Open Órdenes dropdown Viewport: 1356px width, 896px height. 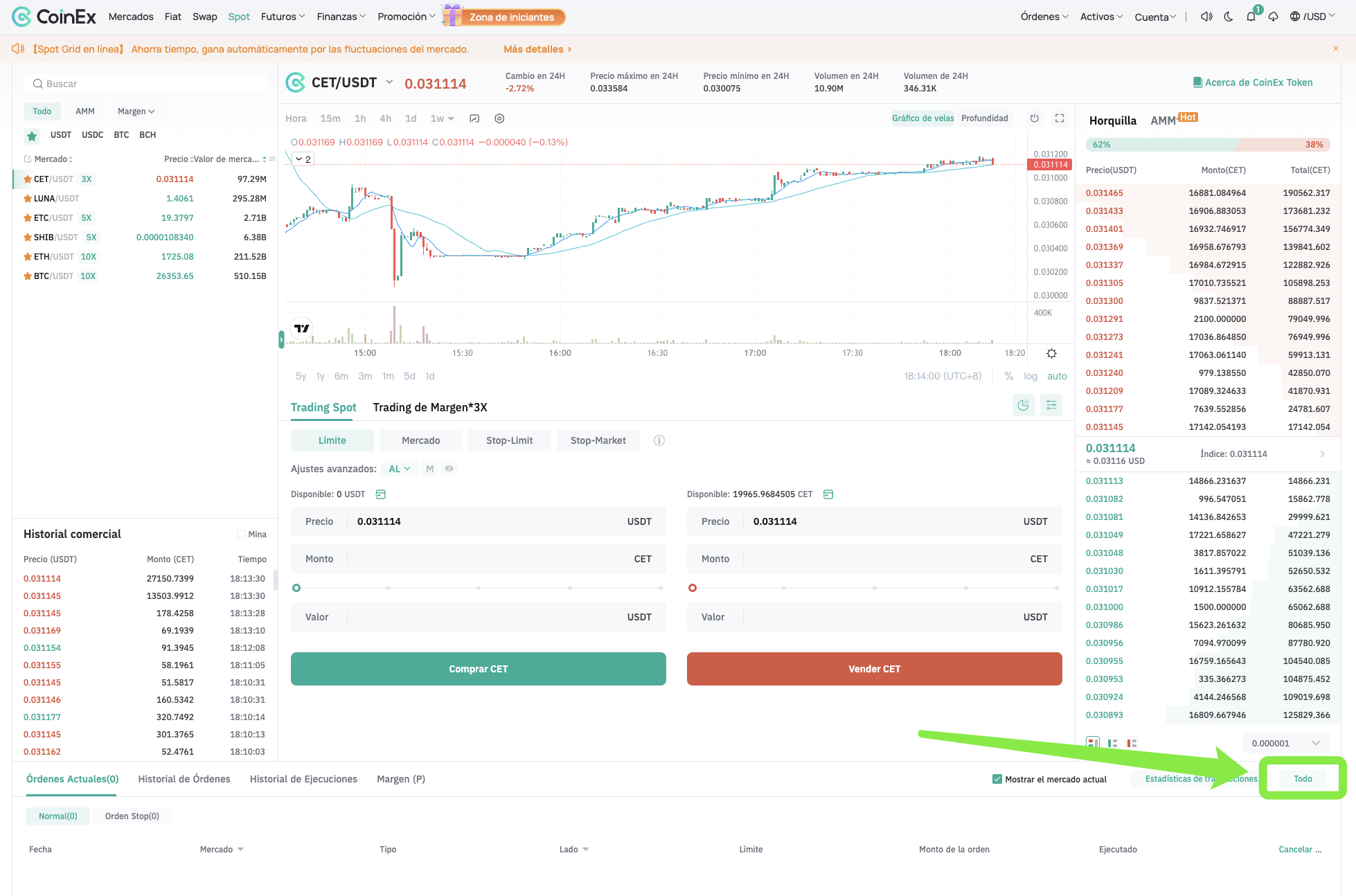pyautogui.click(x=1044, y=17)
